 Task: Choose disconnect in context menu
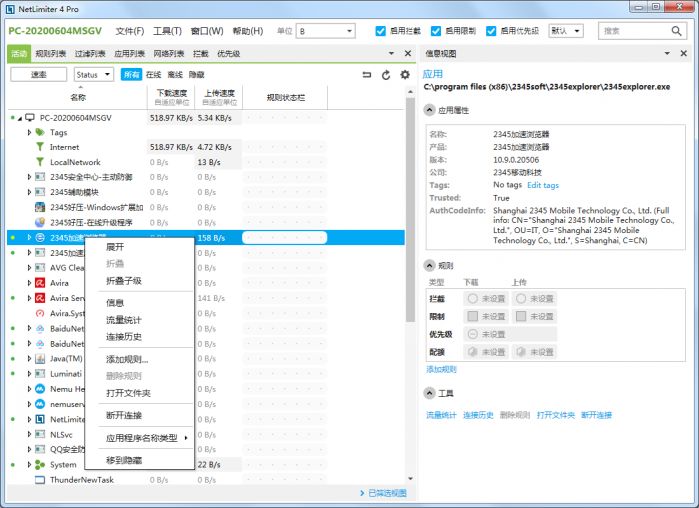point(124,415)
